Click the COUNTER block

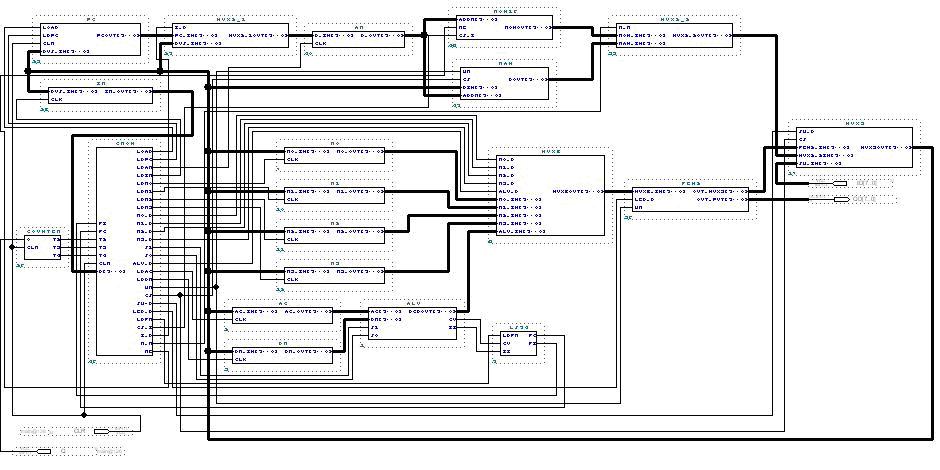(x=43, y=247)
